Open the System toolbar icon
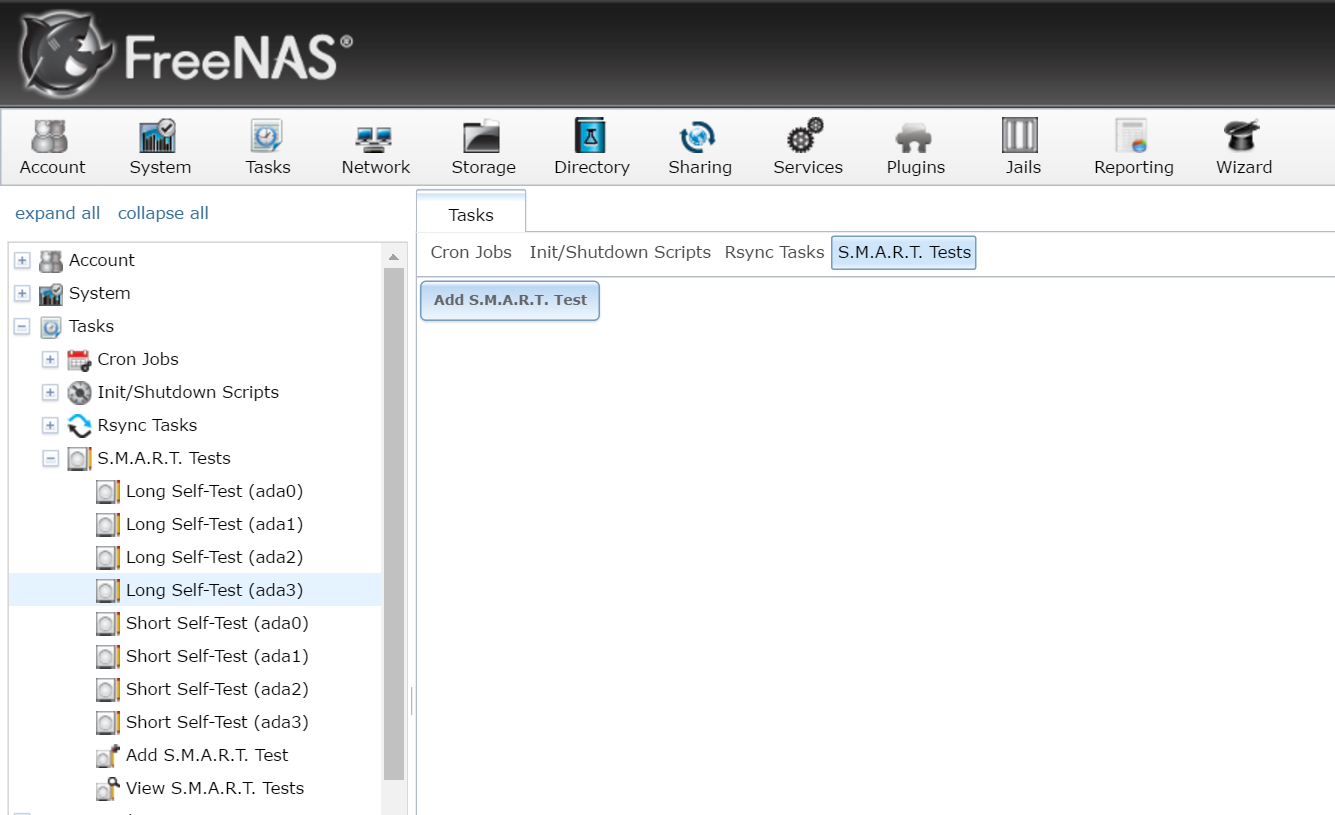This screenshot has width=1335, height=815. [160, 136]
